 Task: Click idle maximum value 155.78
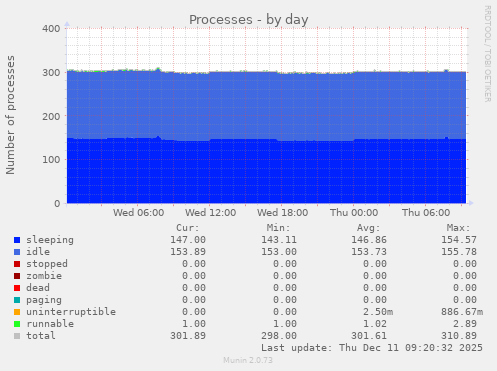coord(459,252)
